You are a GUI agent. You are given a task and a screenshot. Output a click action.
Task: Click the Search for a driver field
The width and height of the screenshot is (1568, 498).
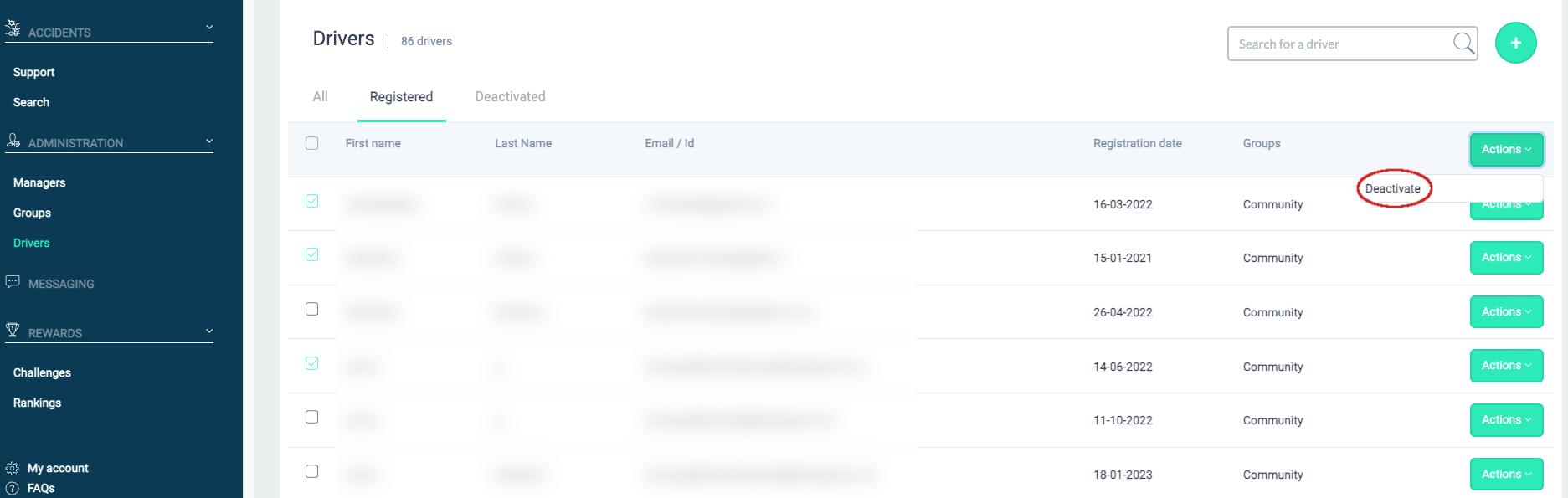tap(1339, 44)
